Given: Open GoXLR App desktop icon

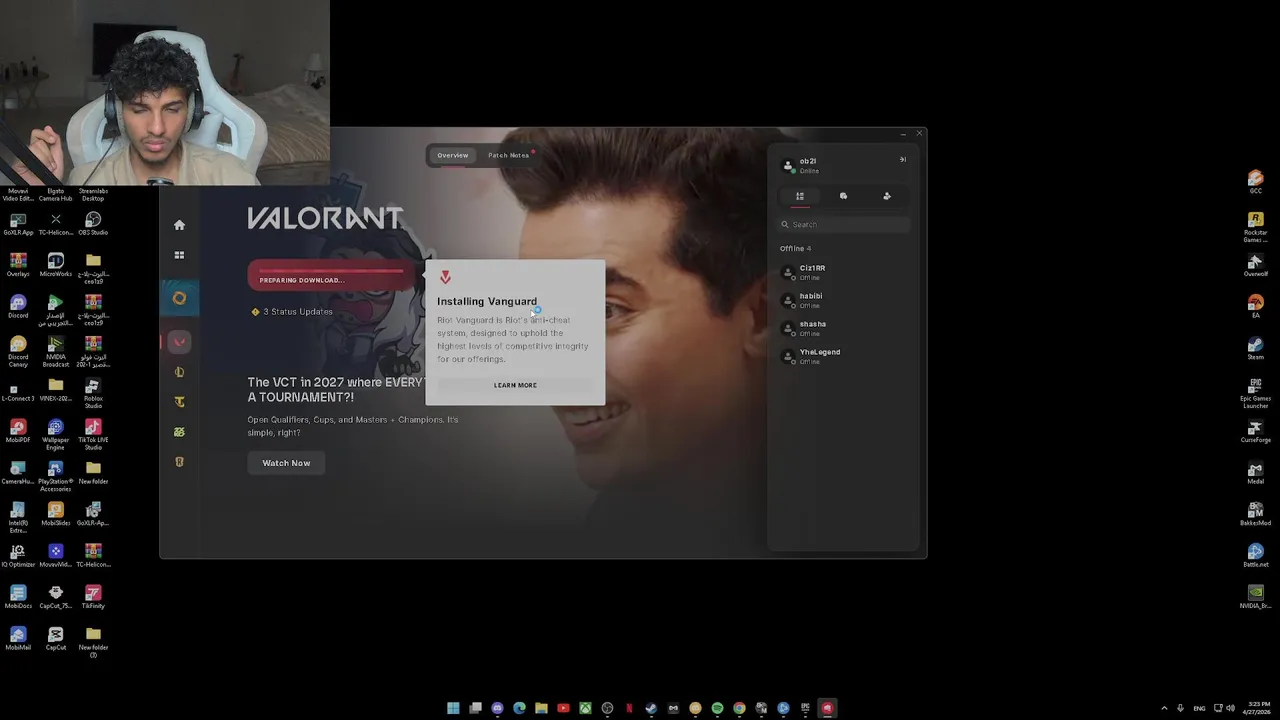Looking at the screenshot, I should pos(18,223).
